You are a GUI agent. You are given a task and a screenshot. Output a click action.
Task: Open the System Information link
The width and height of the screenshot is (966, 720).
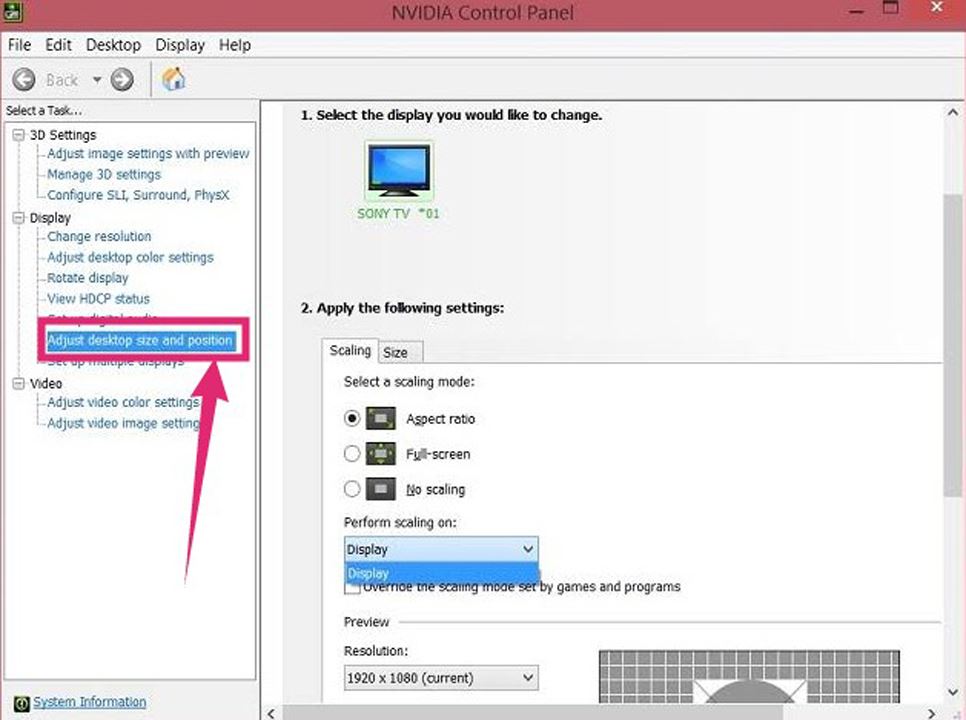tap(90, 702)
